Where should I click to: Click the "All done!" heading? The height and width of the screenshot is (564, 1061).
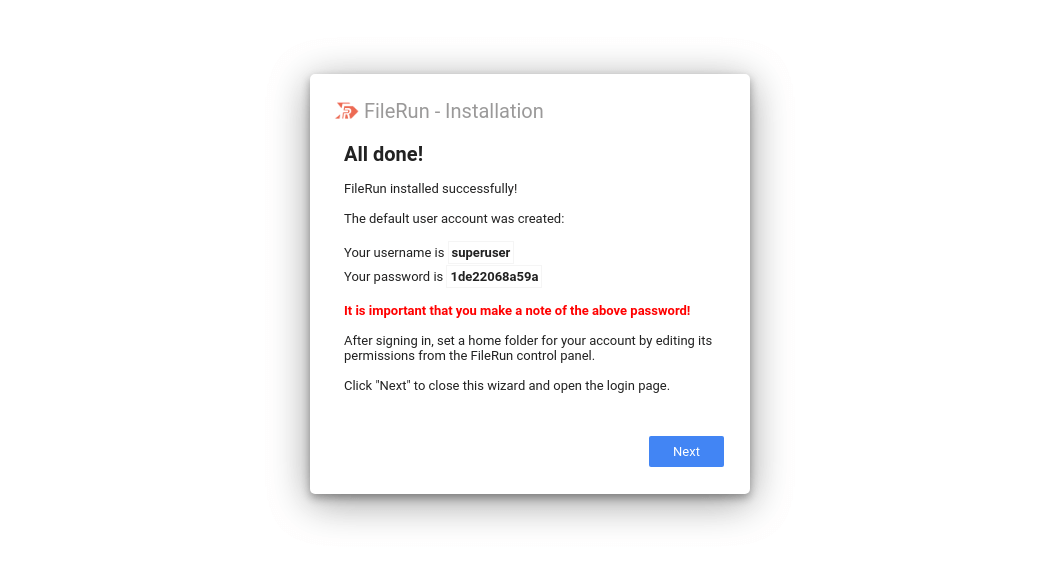point(383,154)
